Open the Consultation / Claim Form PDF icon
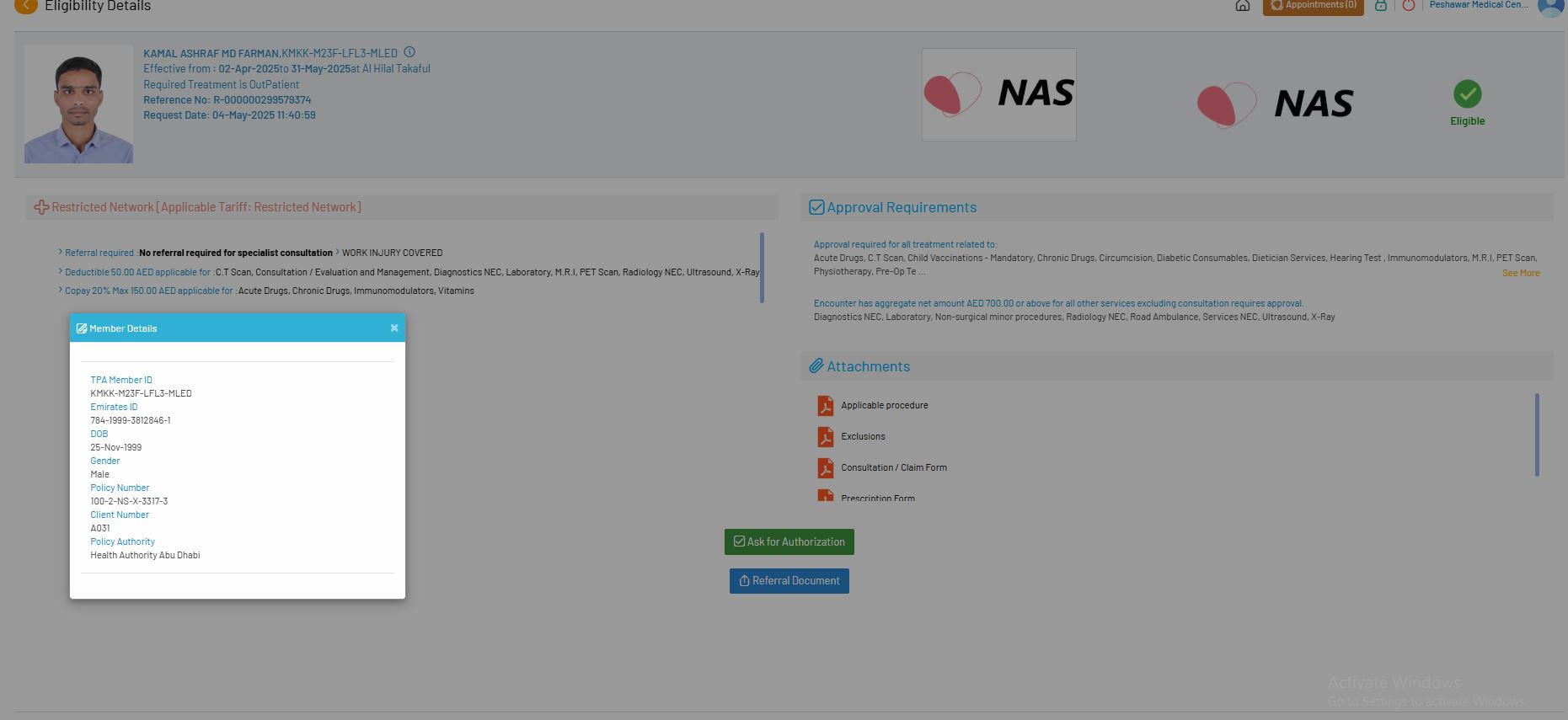1568x720 pixels. click(826, 468)
